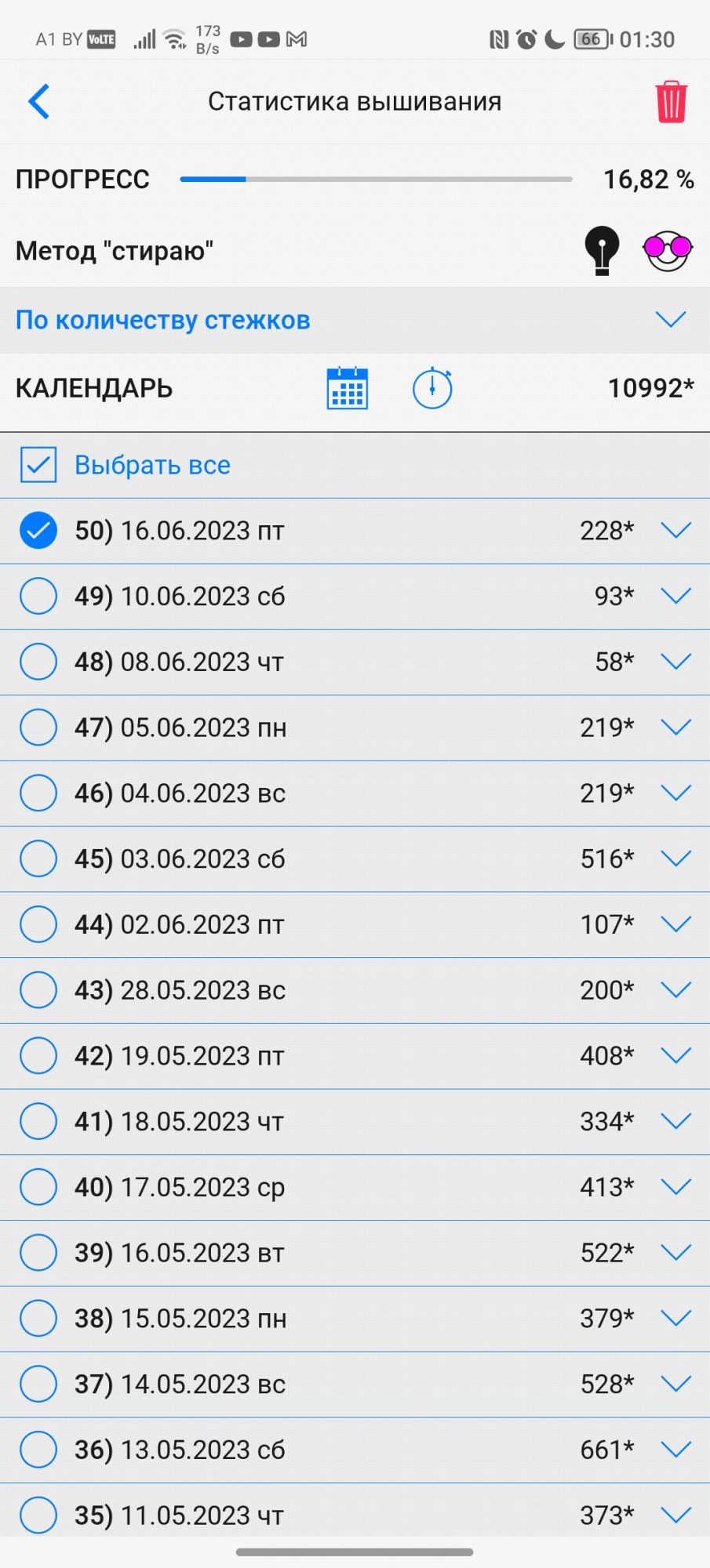This screenshot has height=1568, width=710.
Task: Tap the 39) 16.05.2023 вт row
Action: pos(314,1253)
